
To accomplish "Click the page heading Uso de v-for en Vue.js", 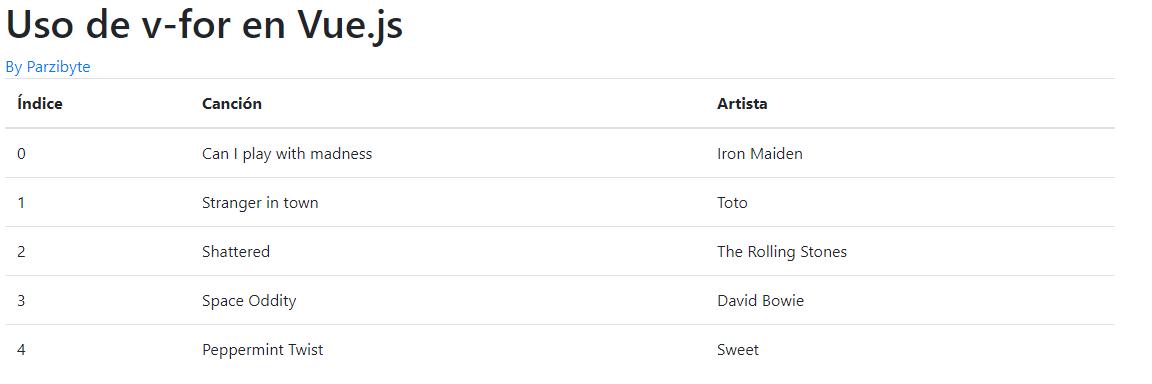I will click(x=204, y=26).
